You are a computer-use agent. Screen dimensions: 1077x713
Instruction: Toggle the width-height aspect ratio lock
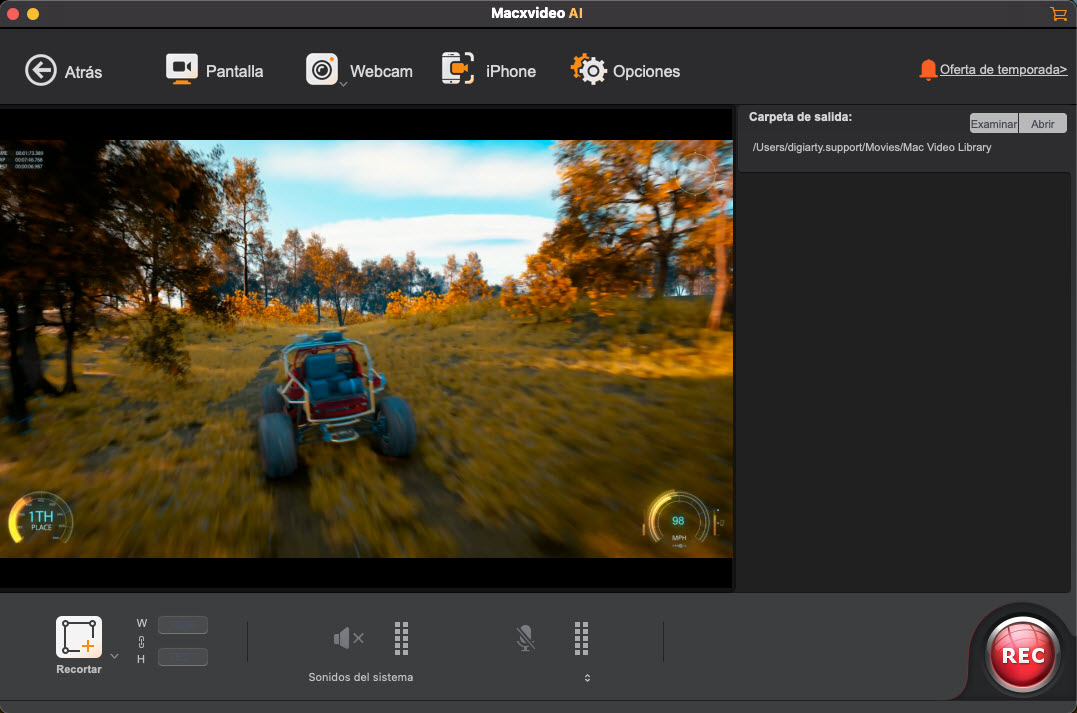(141, 641)
